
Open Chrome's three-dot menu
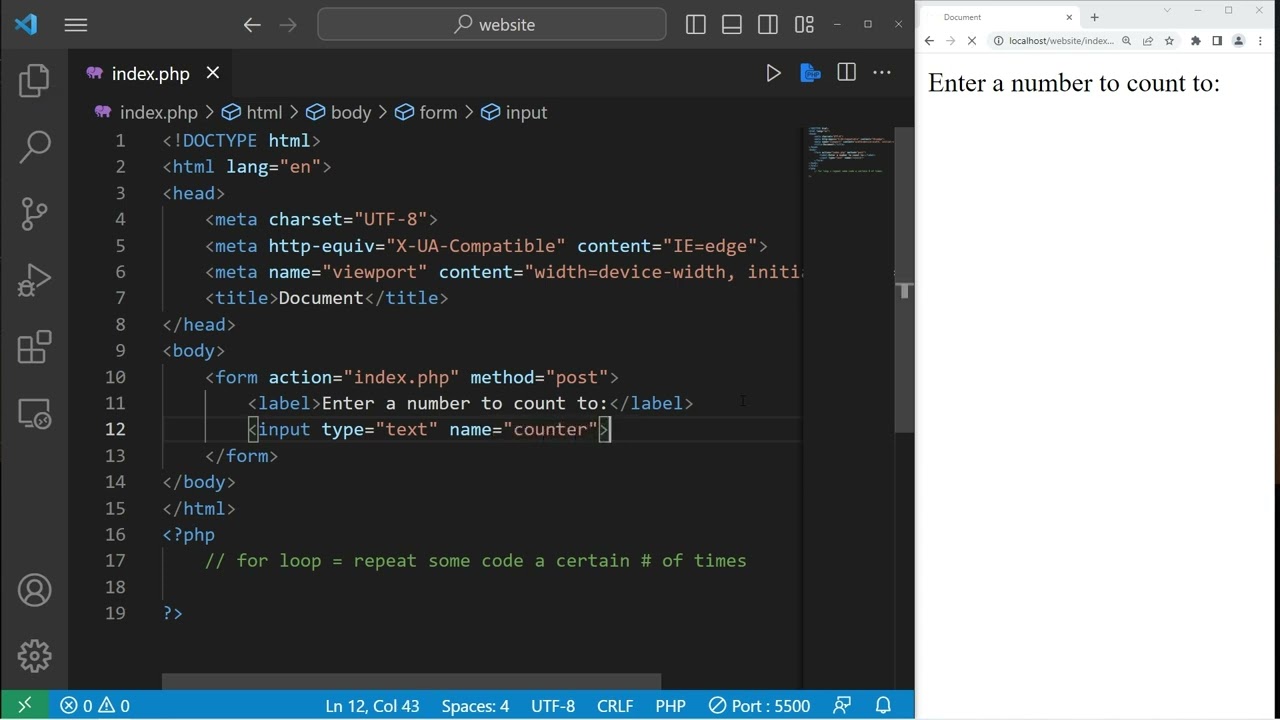(x=1259, y=41)
